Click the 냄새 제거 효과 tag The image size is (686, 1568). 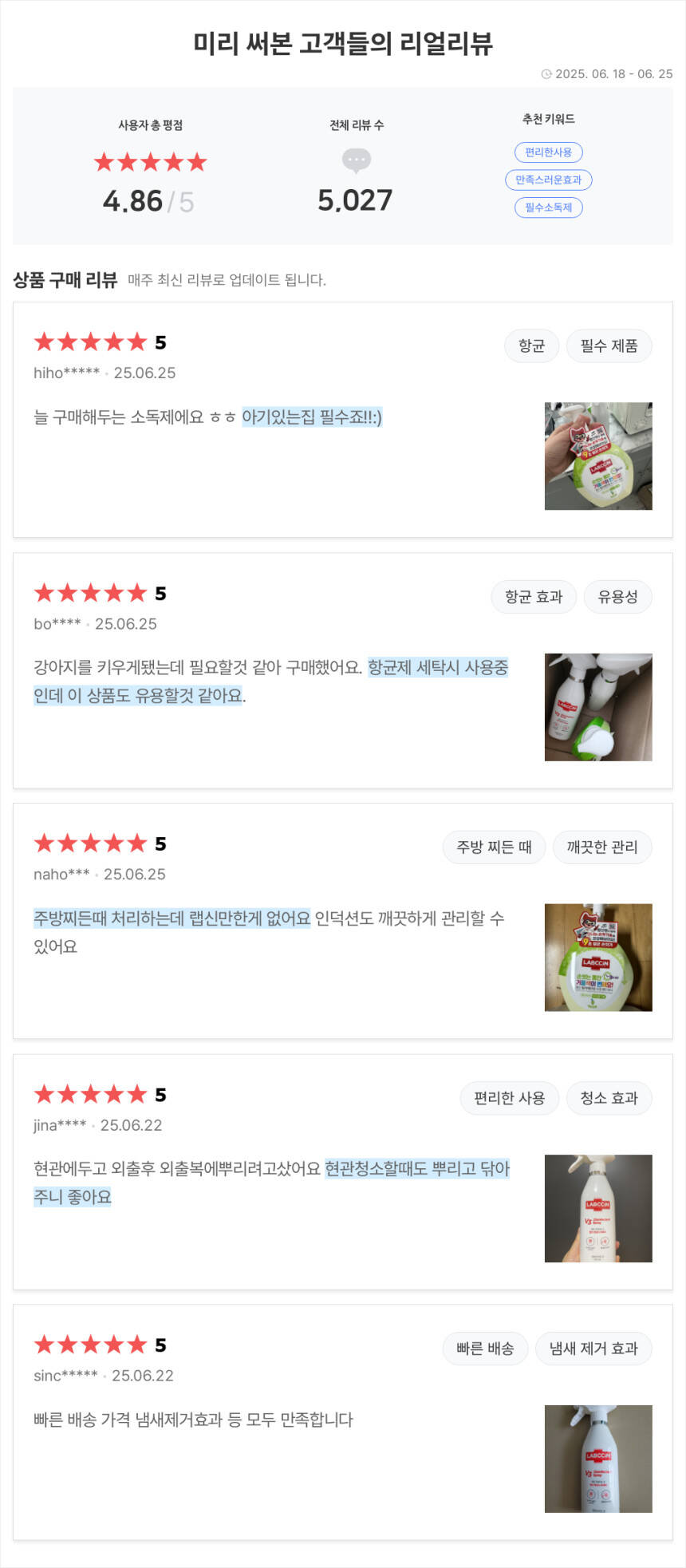pos(593,1349)
